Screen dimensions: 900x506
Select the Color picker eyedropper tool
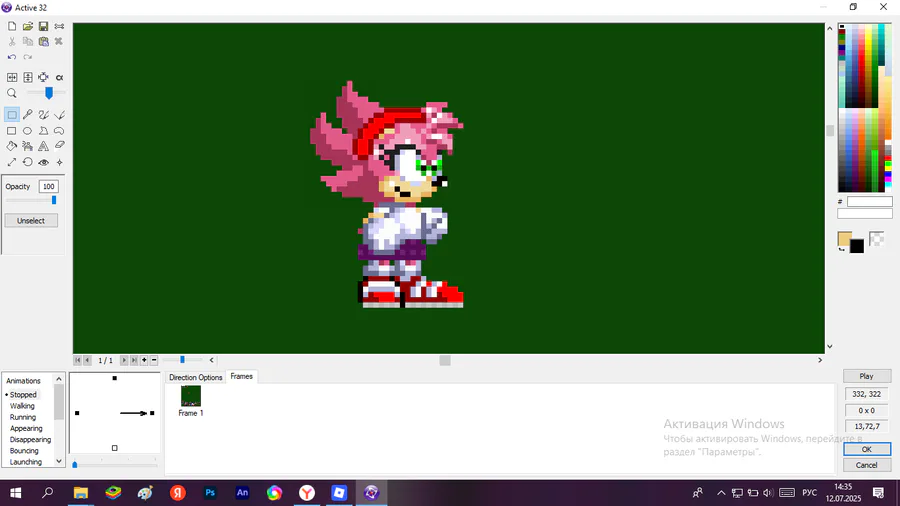28,115
